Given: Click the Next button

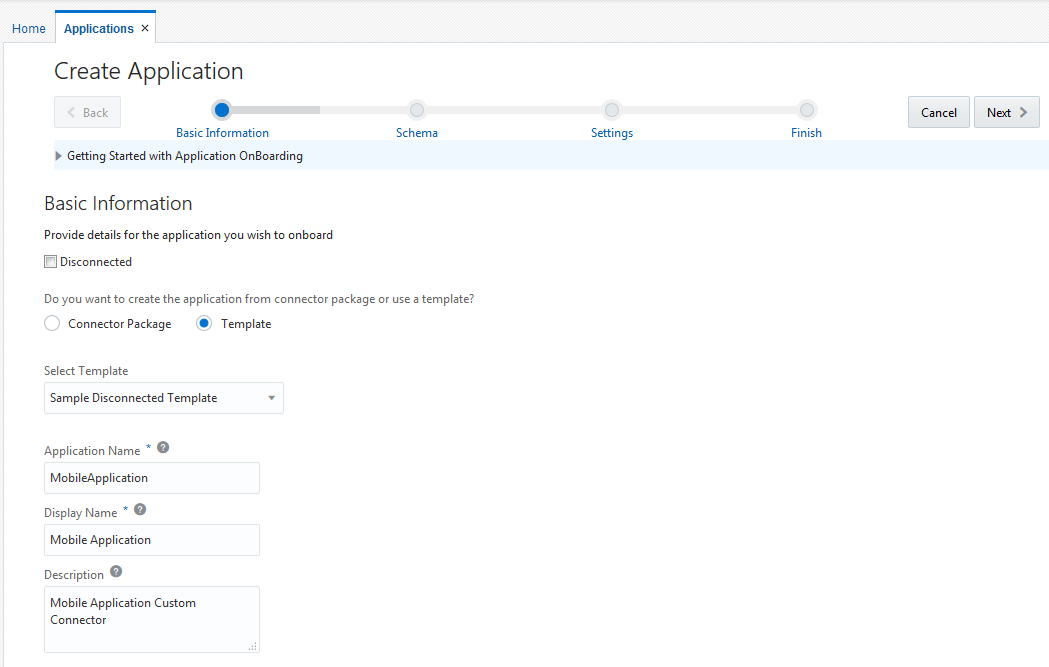Looking at the screenshot, I should [1006, 112].
